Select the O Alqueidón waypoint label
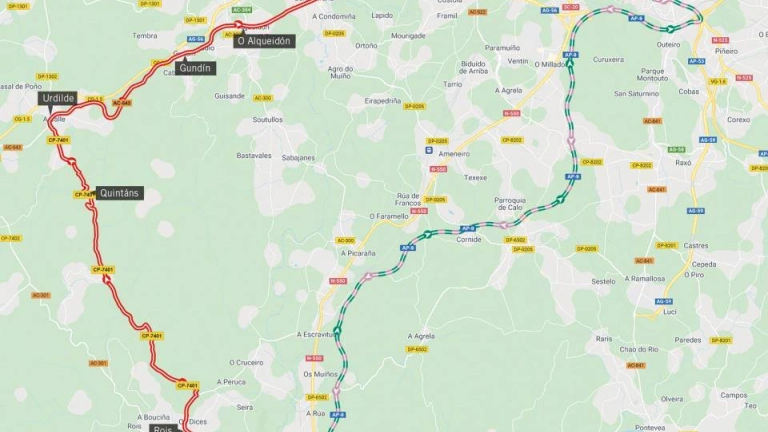 pos(264,41)
